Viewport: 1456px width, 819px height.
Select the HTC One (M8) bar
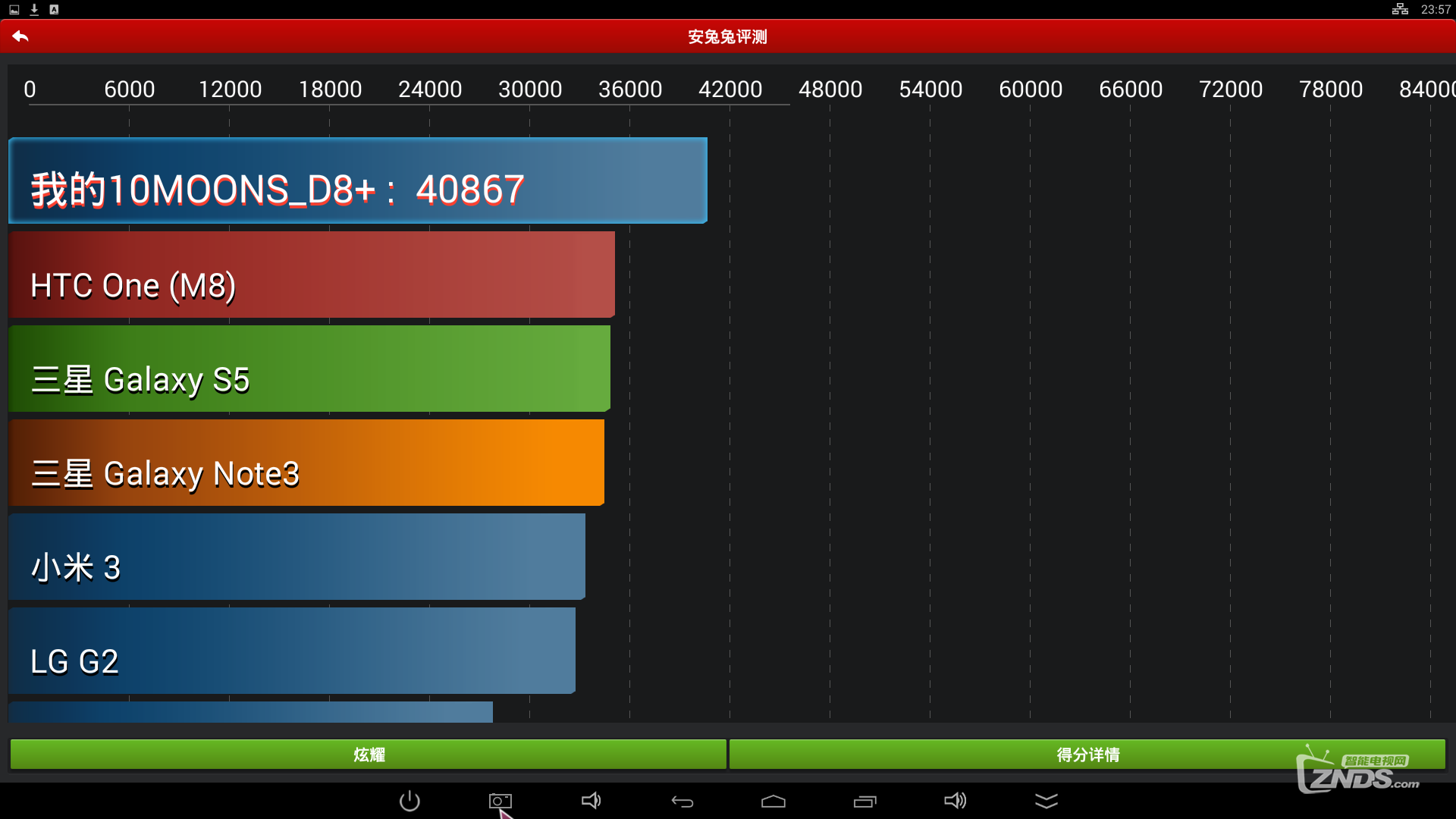point(311,275)
